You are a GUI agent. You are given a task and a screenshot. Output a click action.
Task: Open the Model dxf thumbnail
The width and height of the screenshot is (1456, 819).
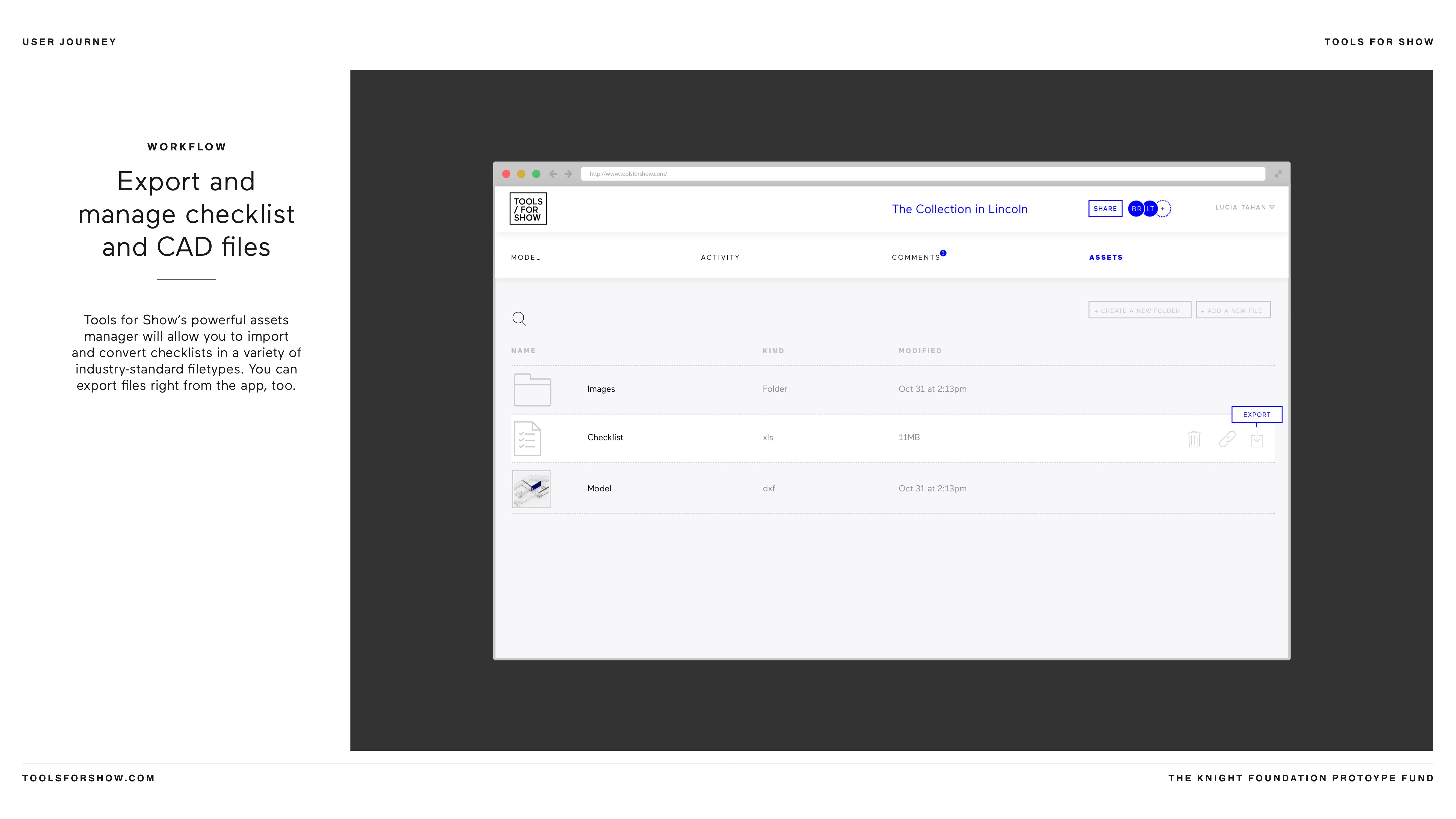click(531, 489)
